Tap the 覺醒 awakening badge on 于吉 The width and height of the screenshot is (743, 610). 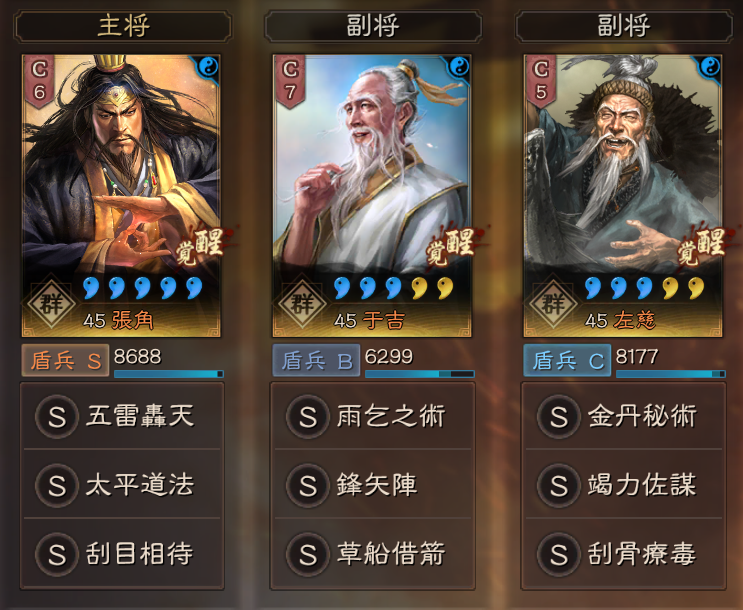[x=451, y=246]
